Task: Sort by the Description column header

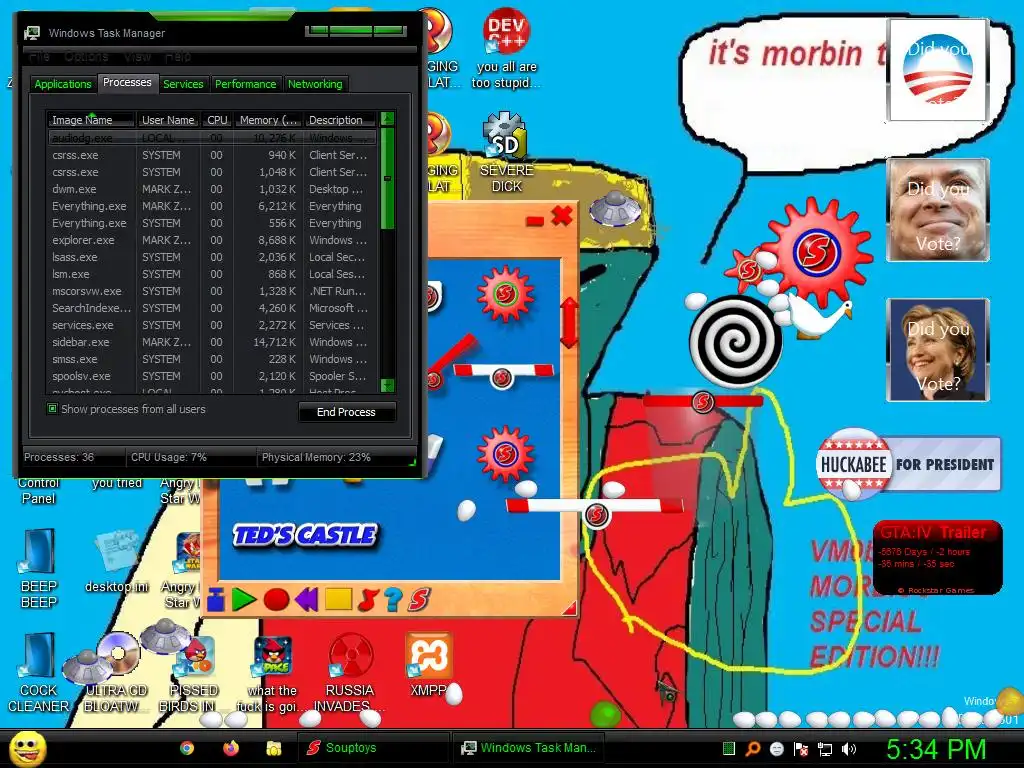Action: (340, 120)
